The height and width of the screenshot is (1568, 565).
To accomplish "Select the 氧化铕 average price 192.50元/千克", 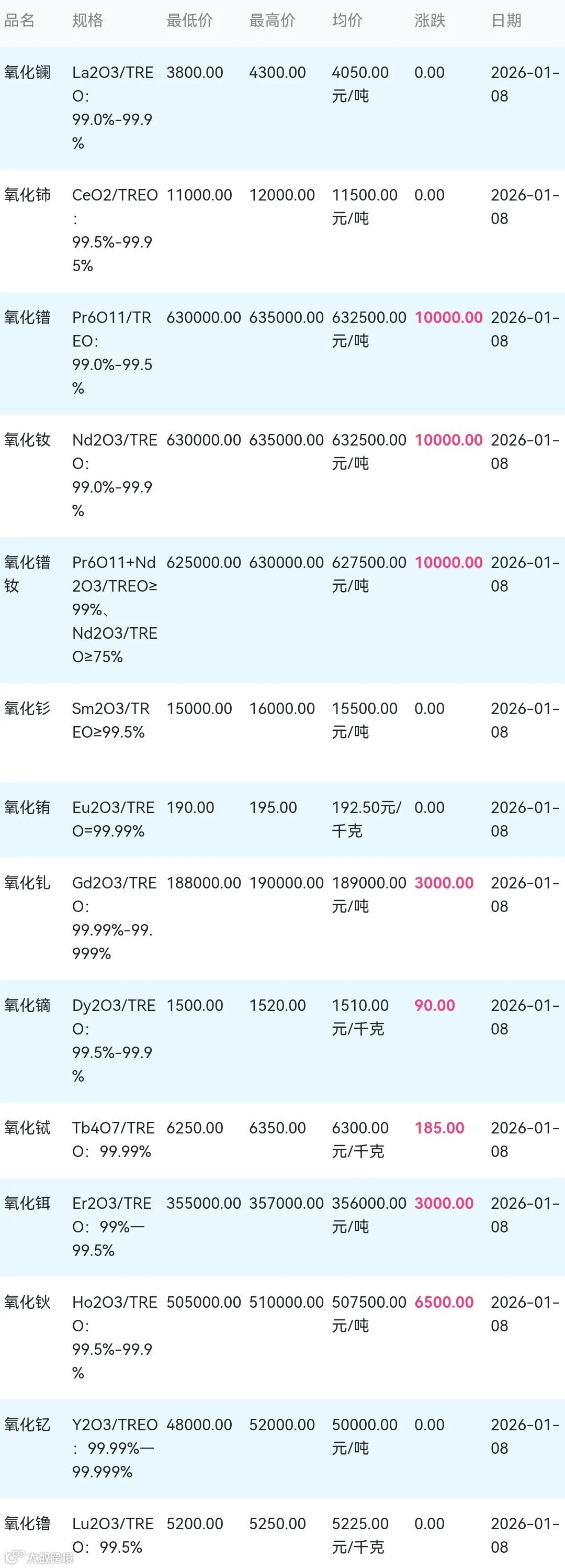I will point(366,819).
